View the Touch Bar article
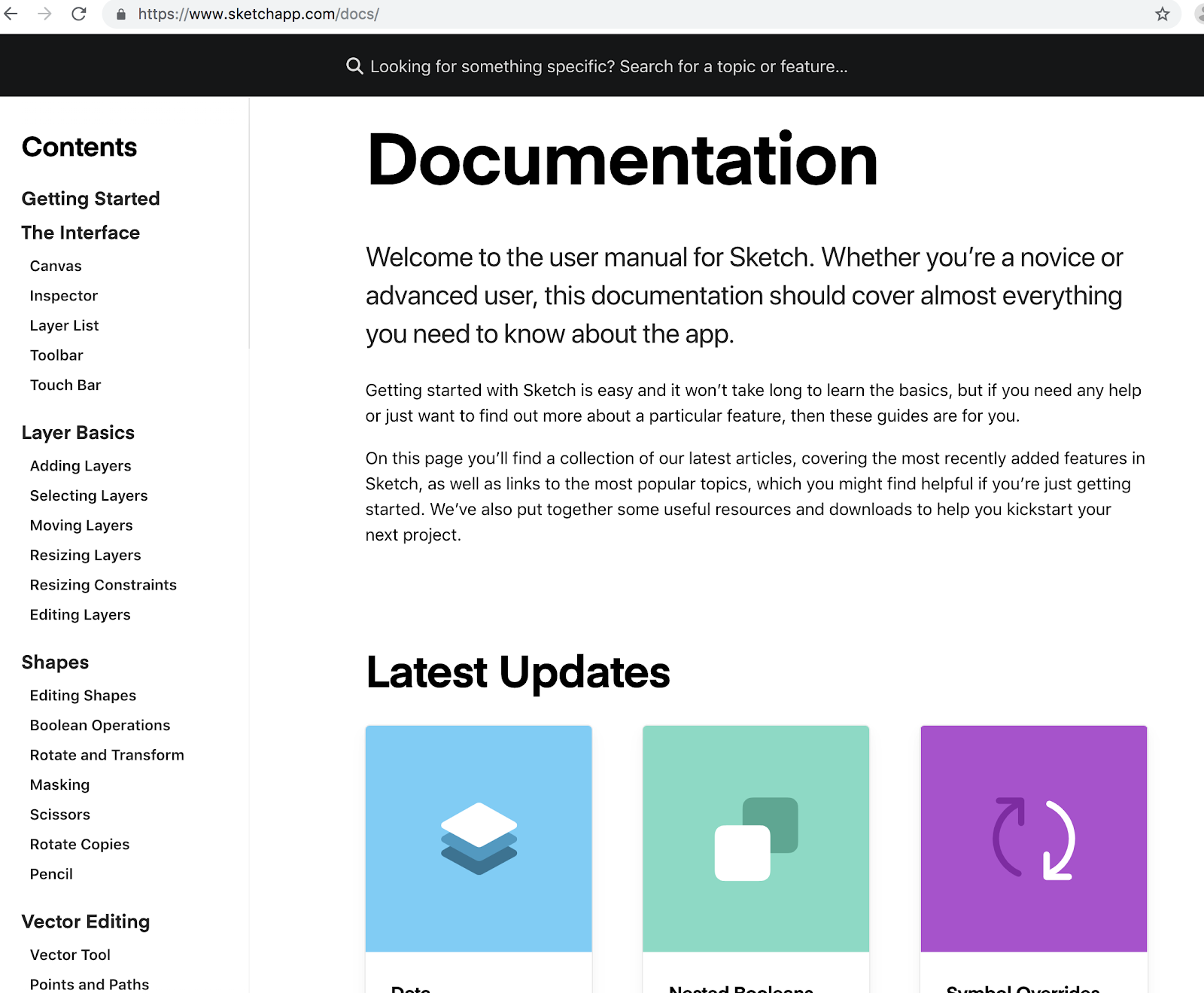 [x=65, y=385]
